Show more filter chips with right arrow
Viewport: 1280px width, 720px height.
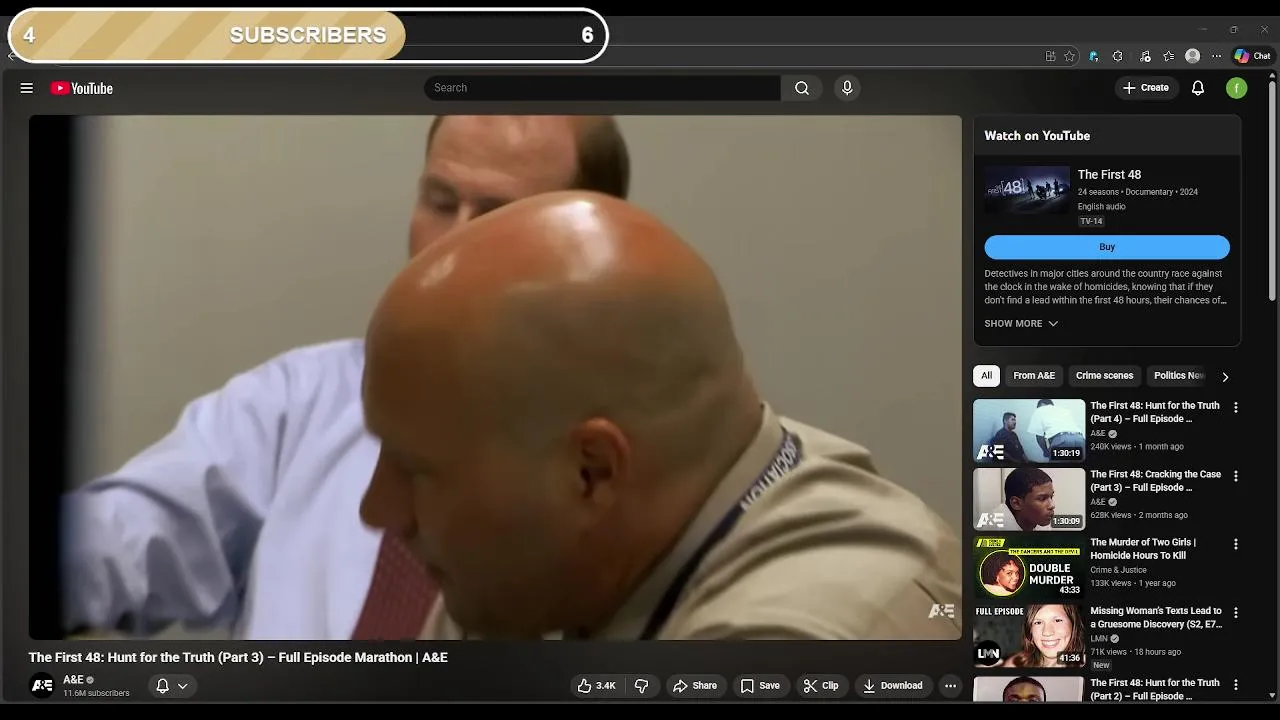coord(1225,376)
